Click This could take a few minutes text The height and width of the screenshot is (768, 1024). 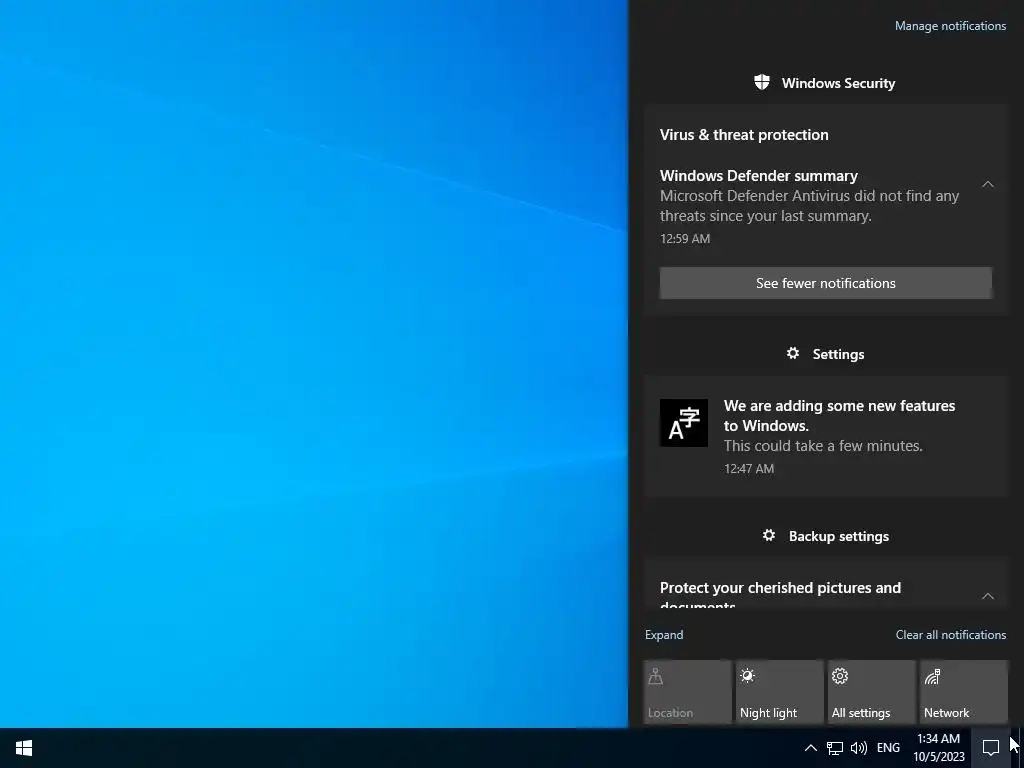(823, 446)
